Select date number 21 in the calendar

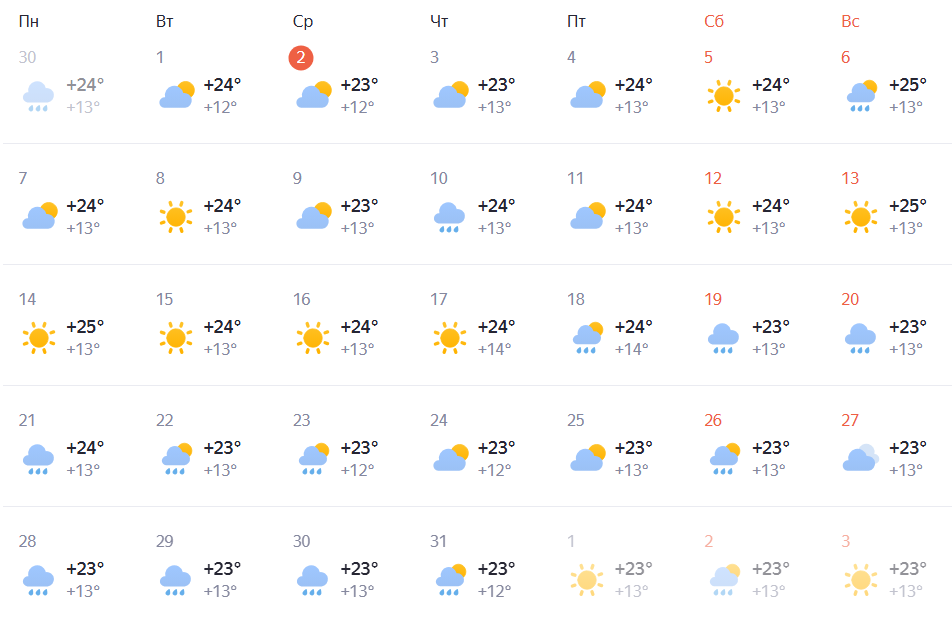point(27,420)
